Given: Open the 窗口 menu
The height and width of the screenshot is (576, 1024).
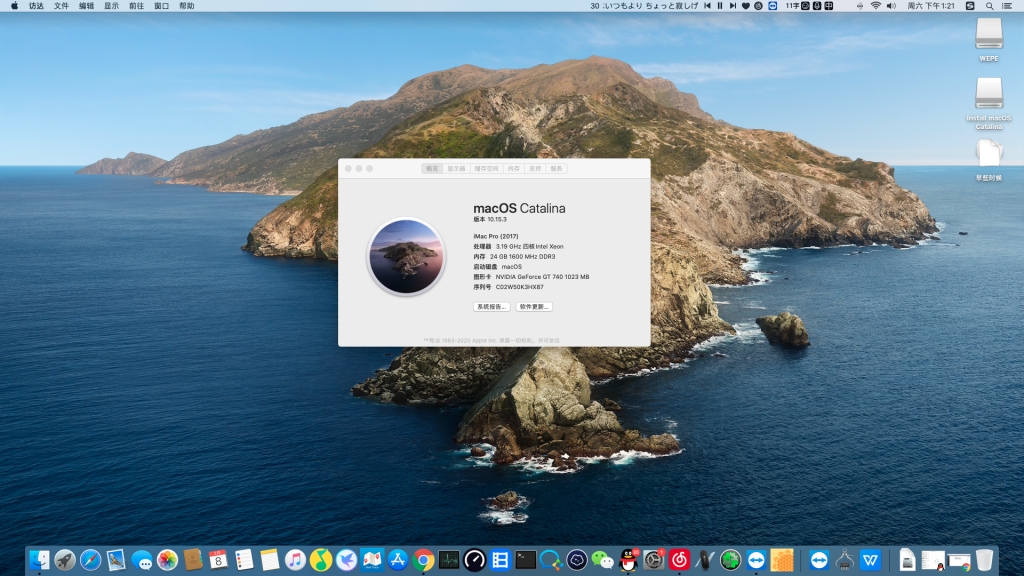Looking at the screenshot, I should (x=161, y=6).
